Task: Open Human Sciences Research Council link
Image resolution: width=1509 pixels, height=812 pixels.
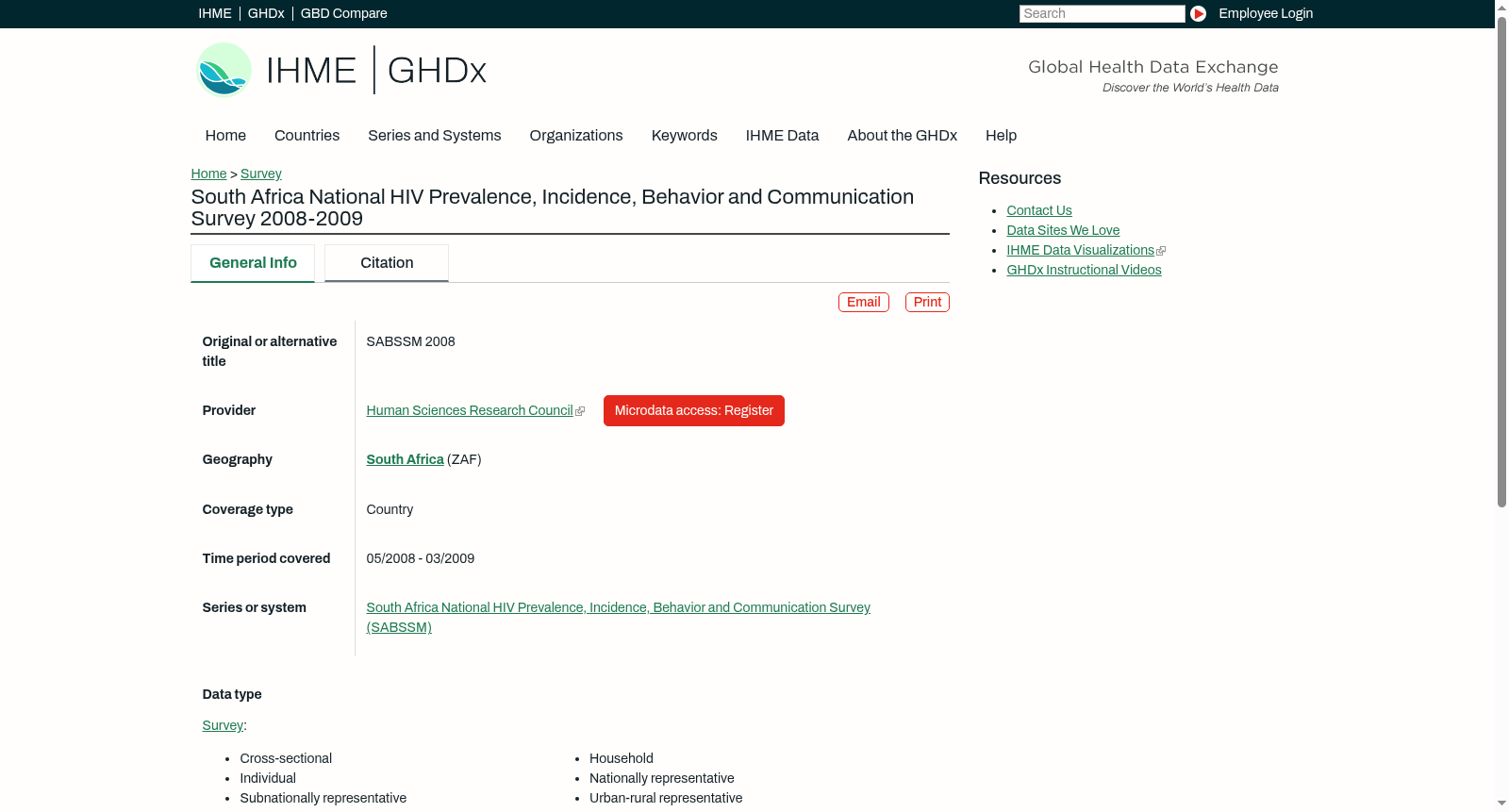Action: 470,410
